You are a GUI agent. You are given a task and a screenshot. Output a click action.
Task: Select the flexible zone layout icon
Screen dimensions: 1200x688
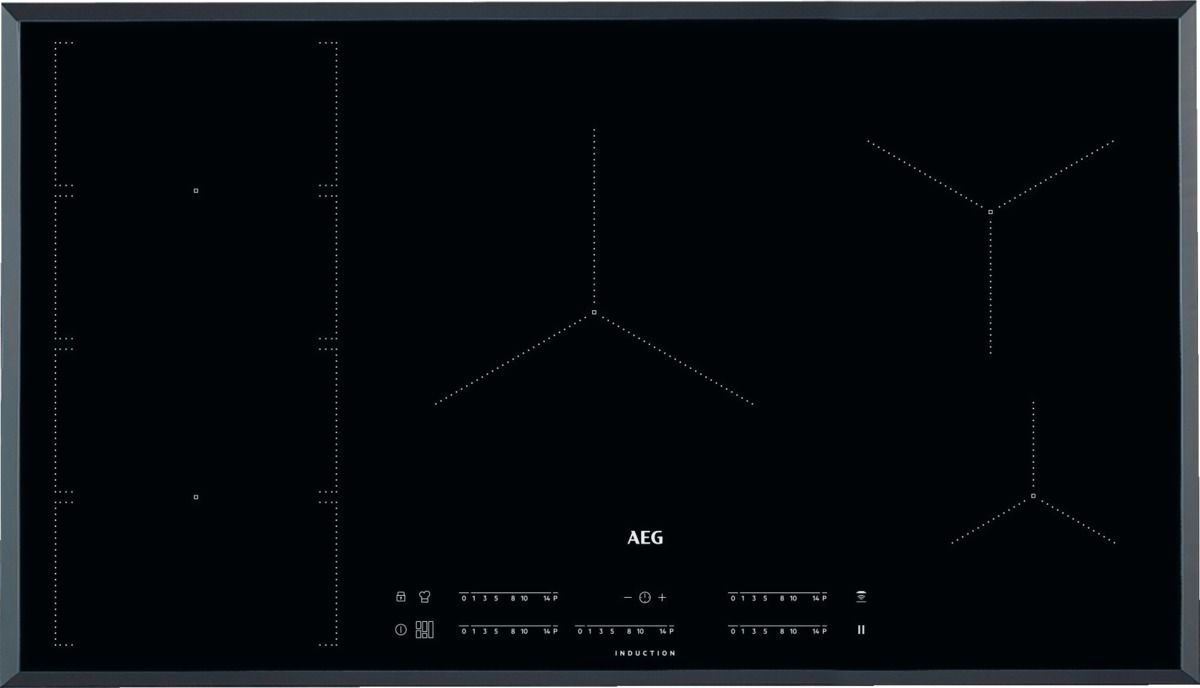coord(427,629)
